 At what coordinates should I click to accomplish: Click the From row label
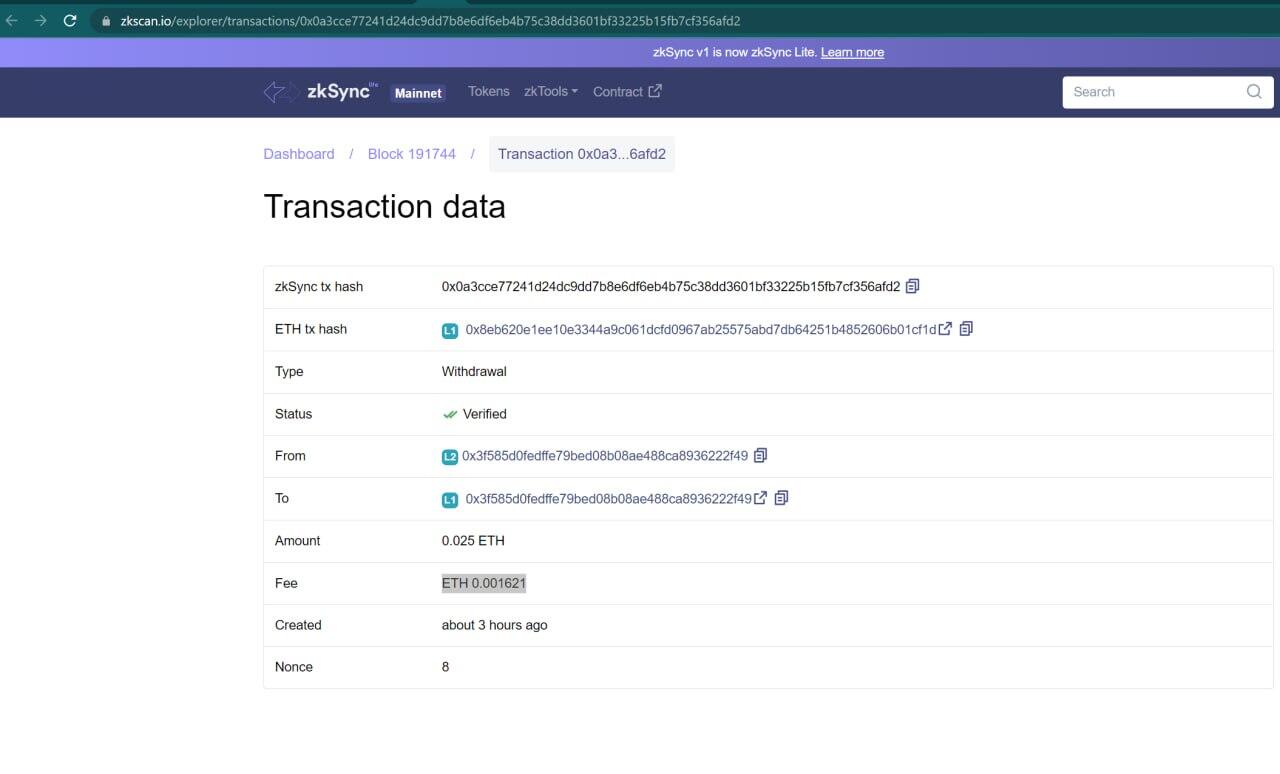(290, 456)
